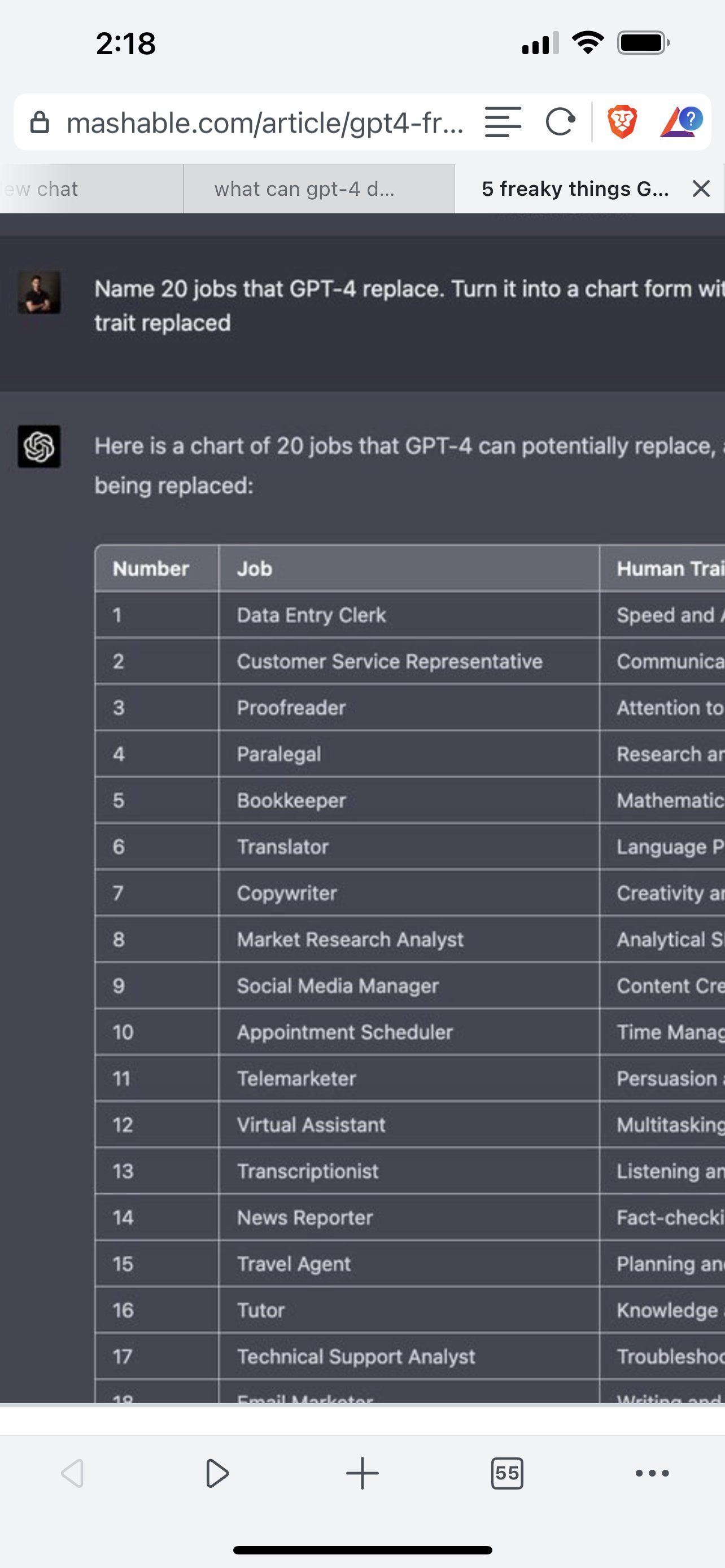Open the three-dot browser menu

pyautogui.click(x=652, y=1473)
